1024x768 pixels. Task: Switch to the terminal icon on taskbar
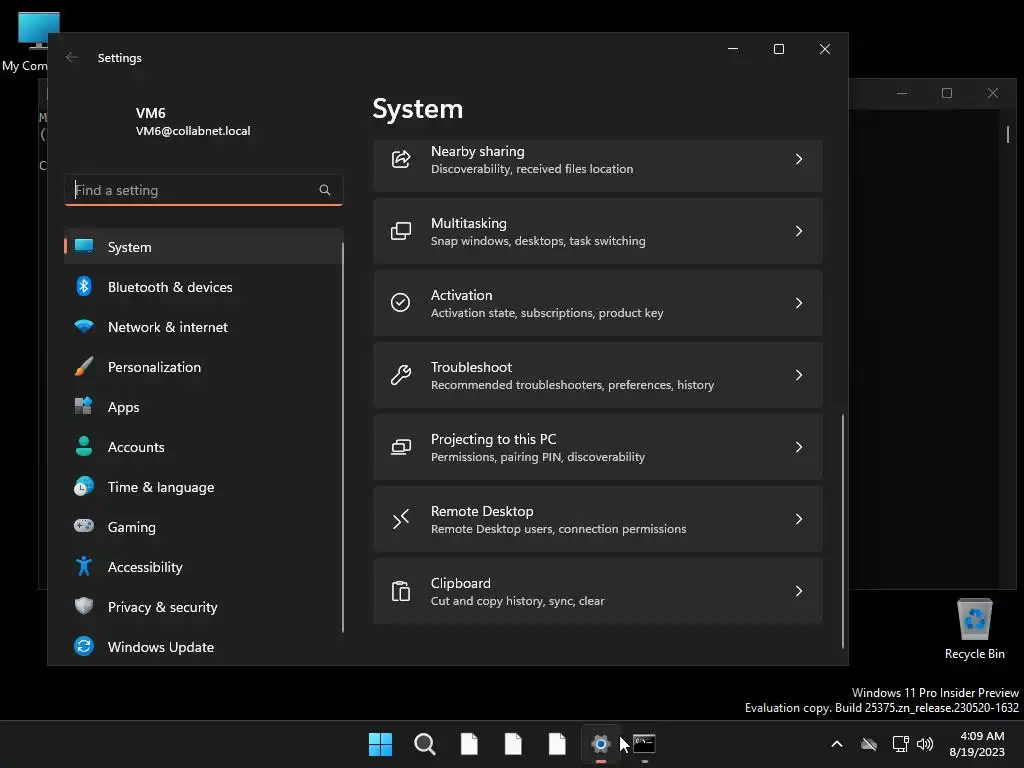coord(644,744)
